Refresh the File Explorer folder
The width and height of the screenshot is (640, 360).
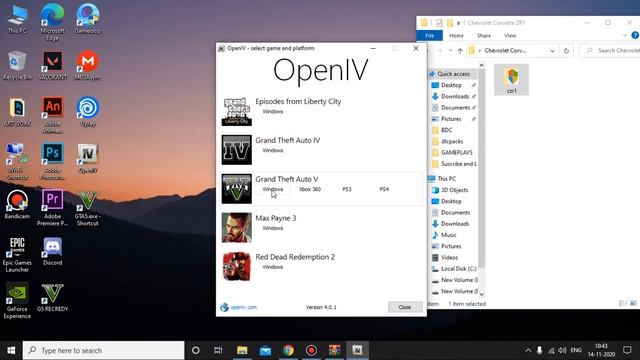point(566,51)
